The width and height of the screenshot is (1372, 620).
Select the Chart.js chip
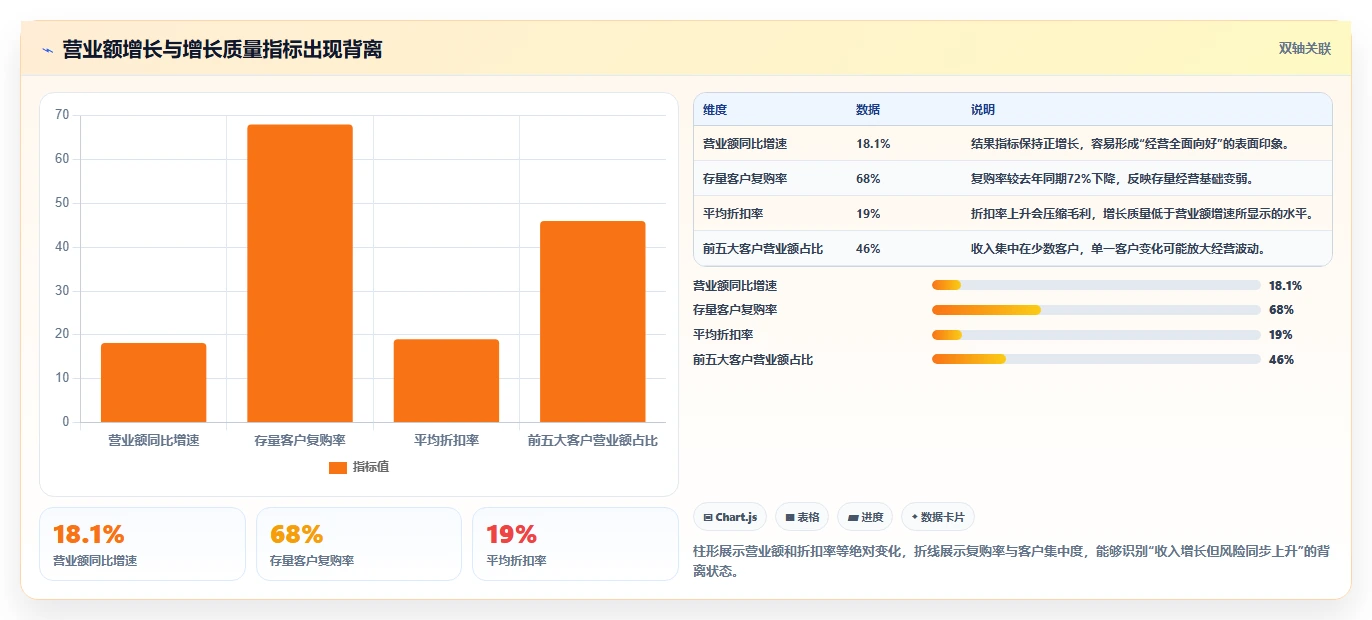coord(730,517)
